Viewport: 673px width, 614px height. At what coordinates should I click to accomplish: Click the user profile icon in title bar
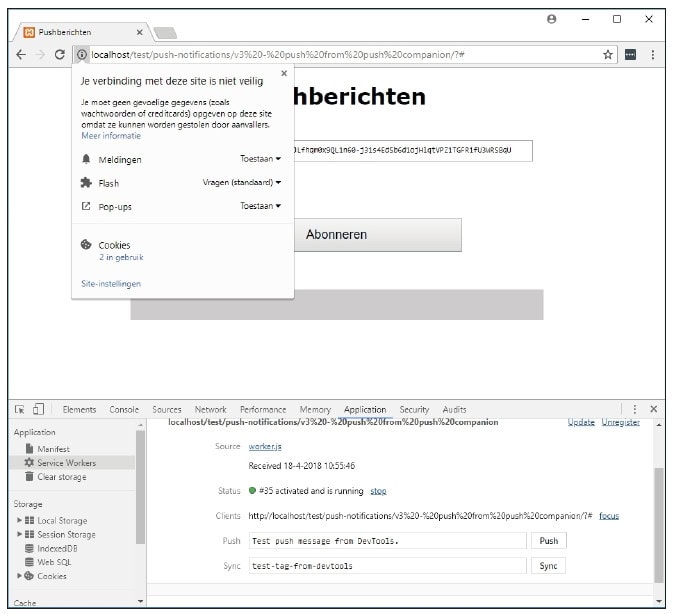552,19
